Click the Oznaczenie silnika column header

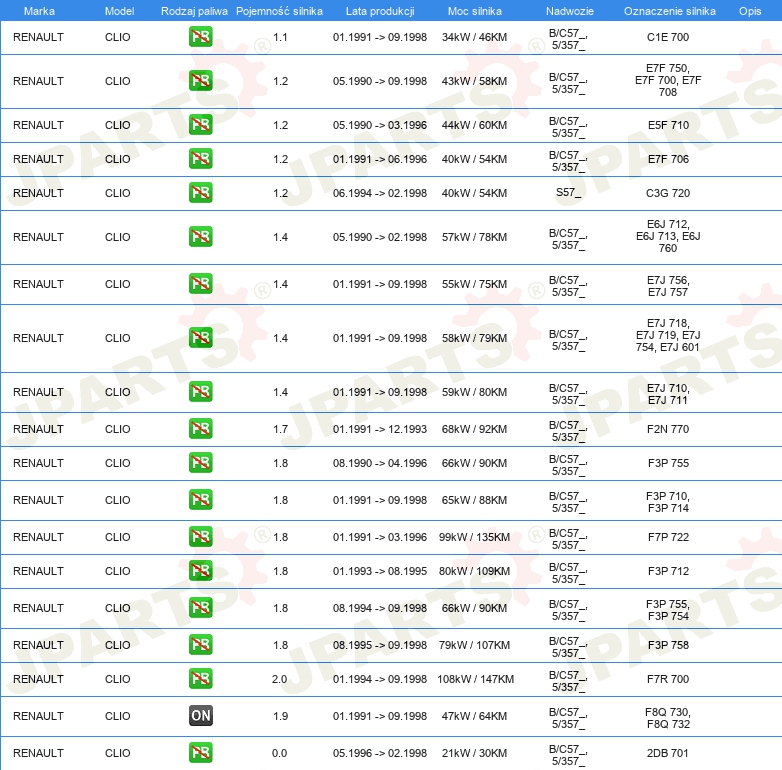click(670, 11)
